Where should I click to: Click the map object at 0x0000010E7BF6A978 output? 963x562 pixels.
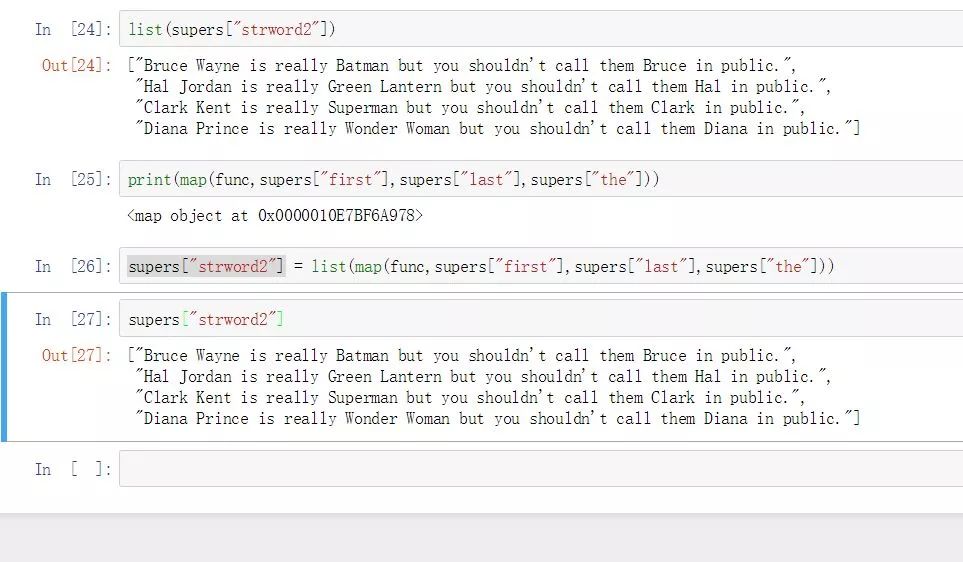[275, 216]
